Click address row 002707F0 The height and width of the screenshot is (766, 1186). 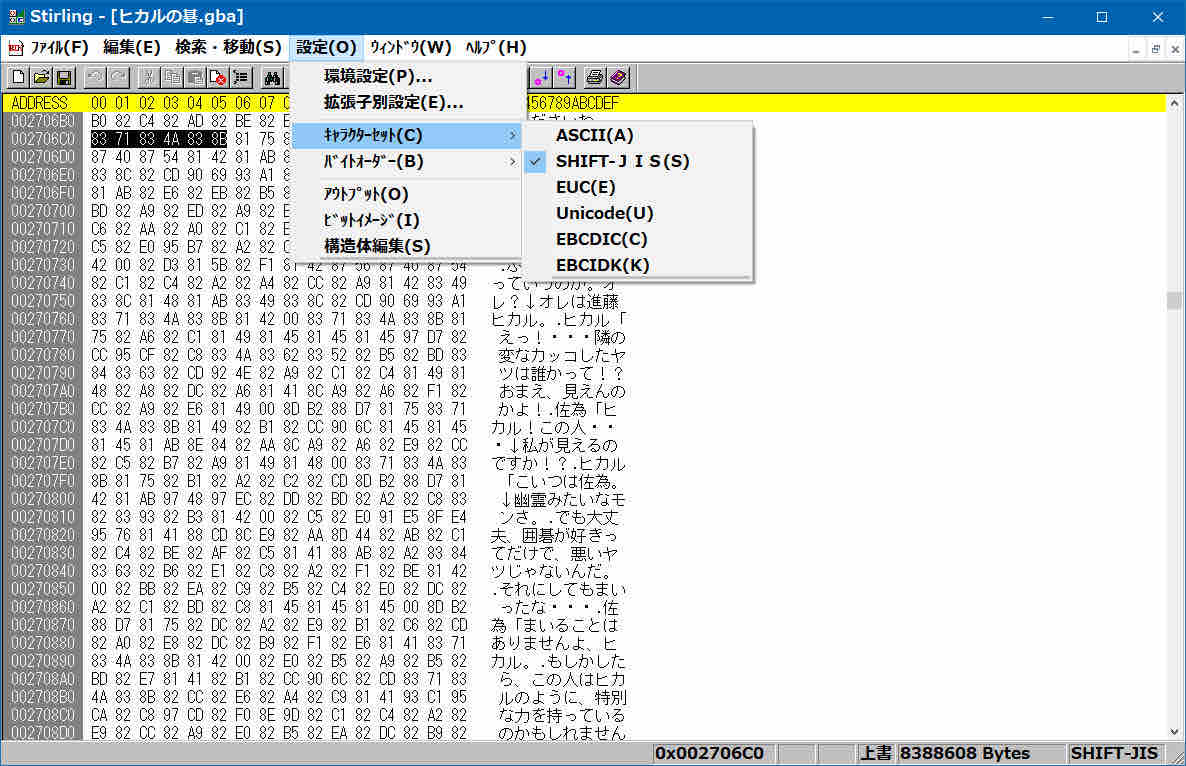point(43,481)
